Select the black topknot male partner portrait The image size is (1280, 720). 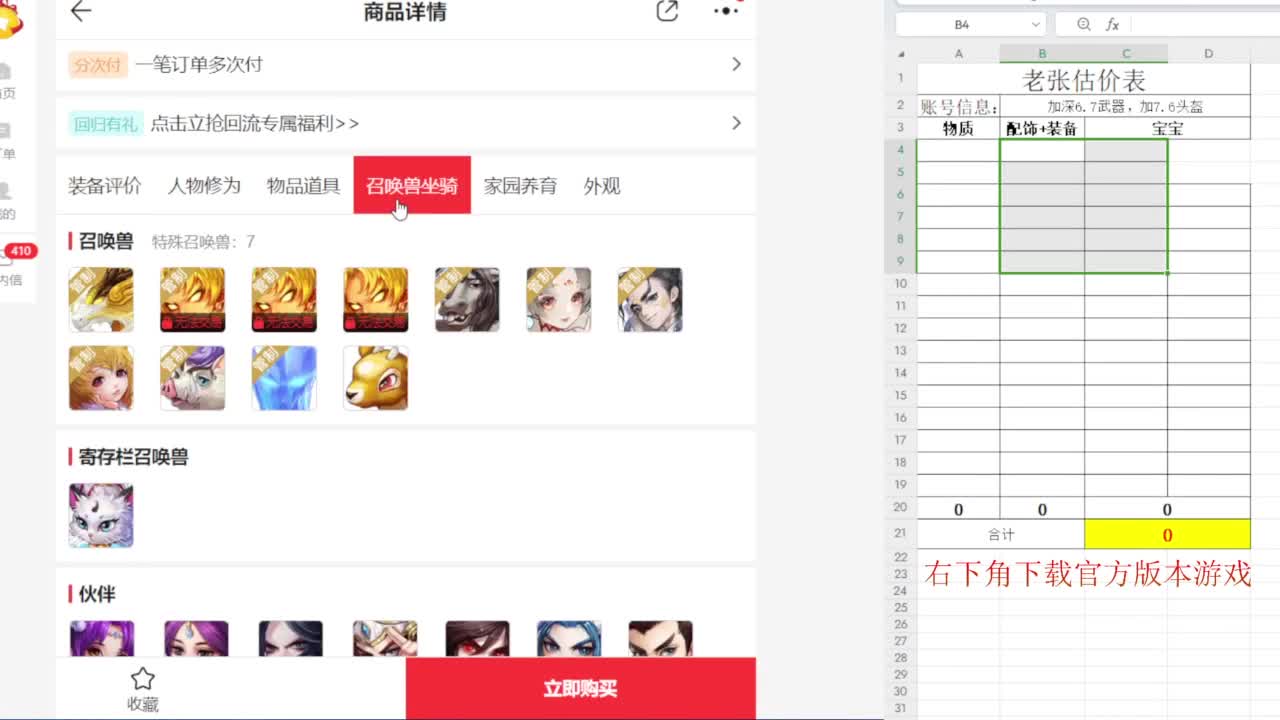(x=660, y=639)
